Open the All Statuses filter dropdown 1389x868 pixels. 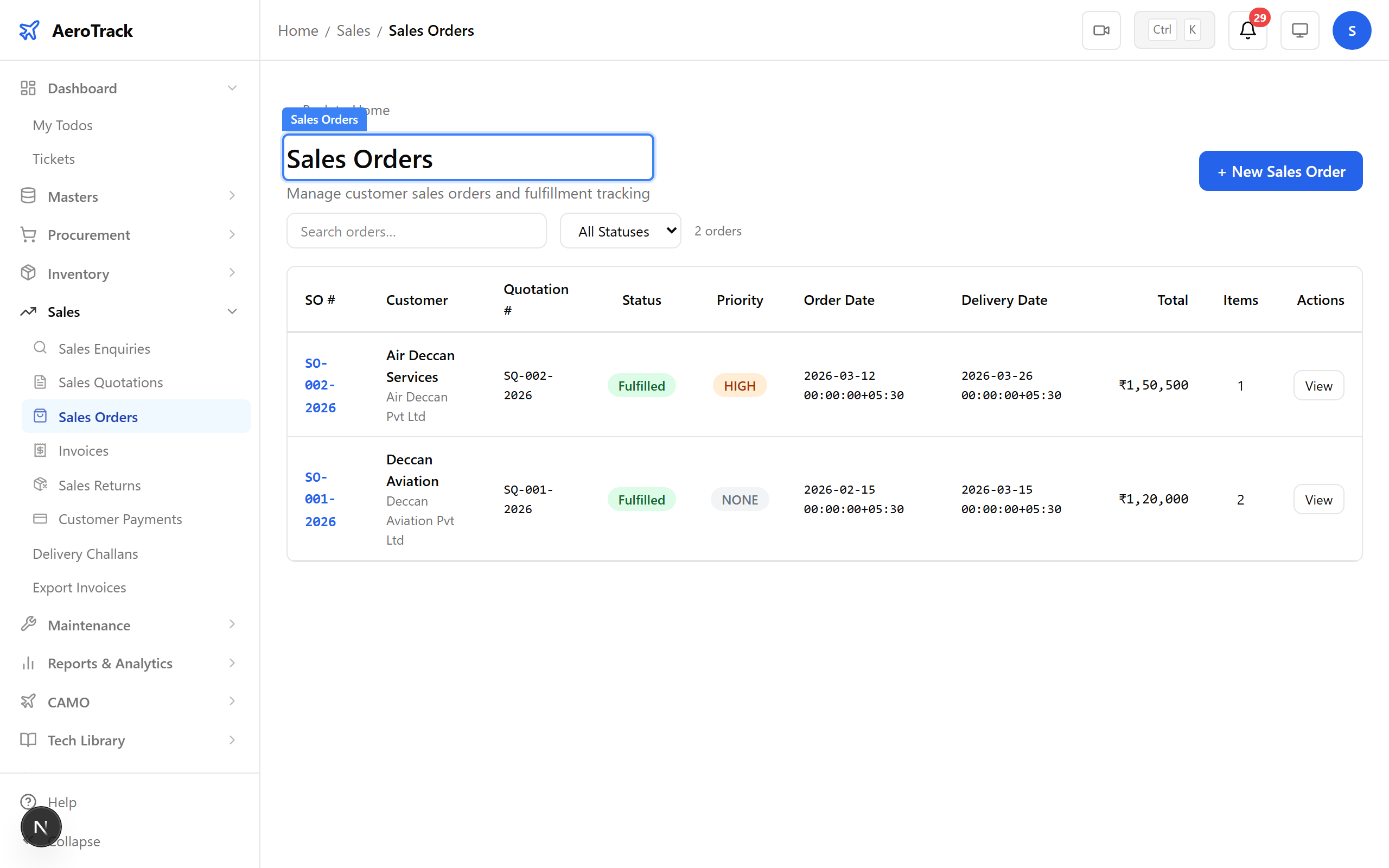[x=620, y=231]
